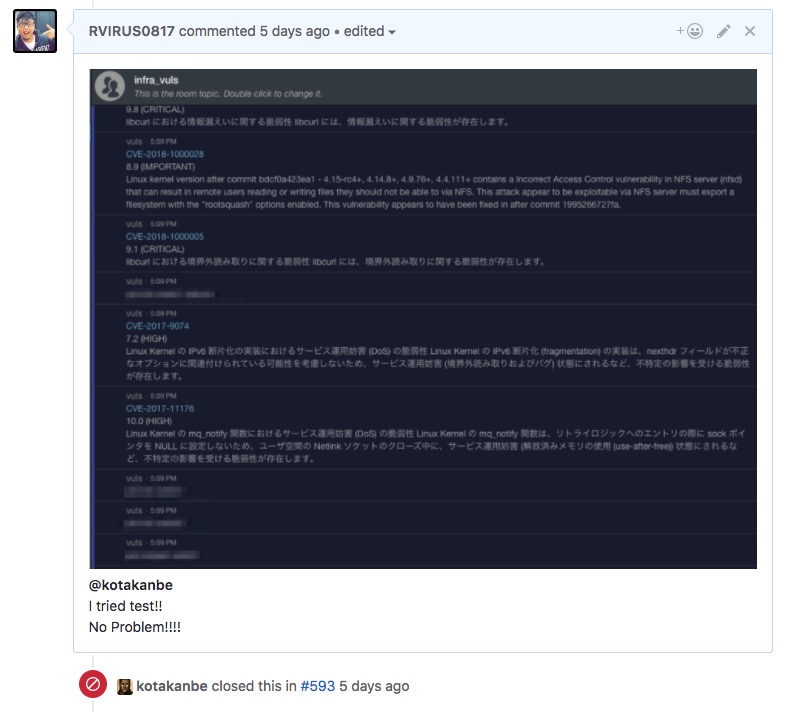Open the CVE-2018-1000005 entry
Viewport: 805px width, 712px height.
pos(164,237)
